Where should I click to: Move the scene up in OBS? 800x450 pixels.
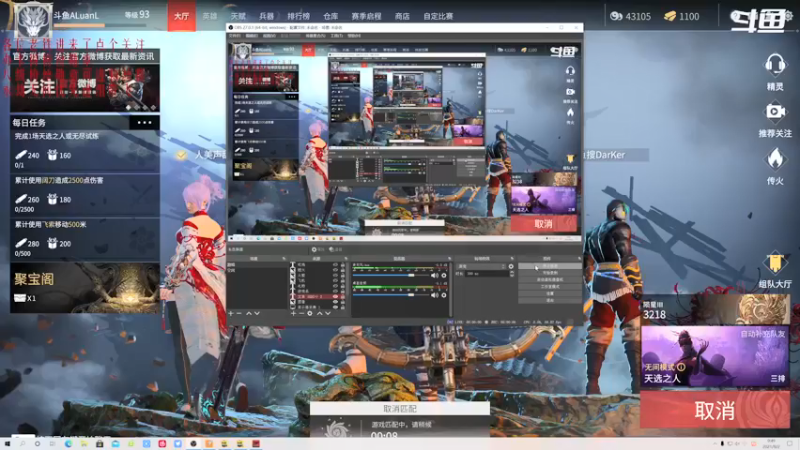[x=248, y=313]
